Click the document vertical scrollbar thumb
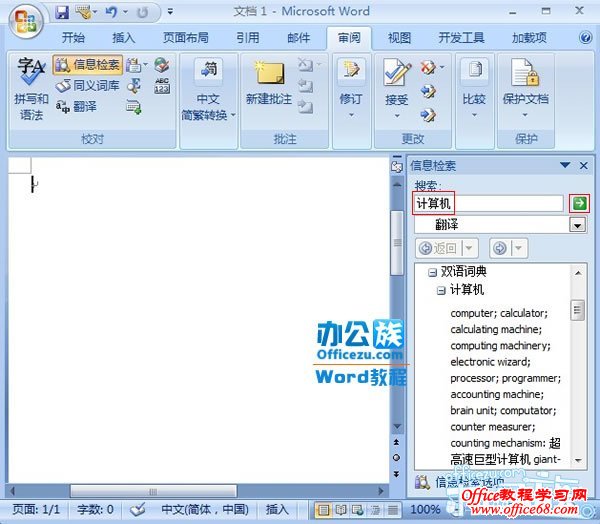The height and width of the screenshot is (524, 600). 397,243
